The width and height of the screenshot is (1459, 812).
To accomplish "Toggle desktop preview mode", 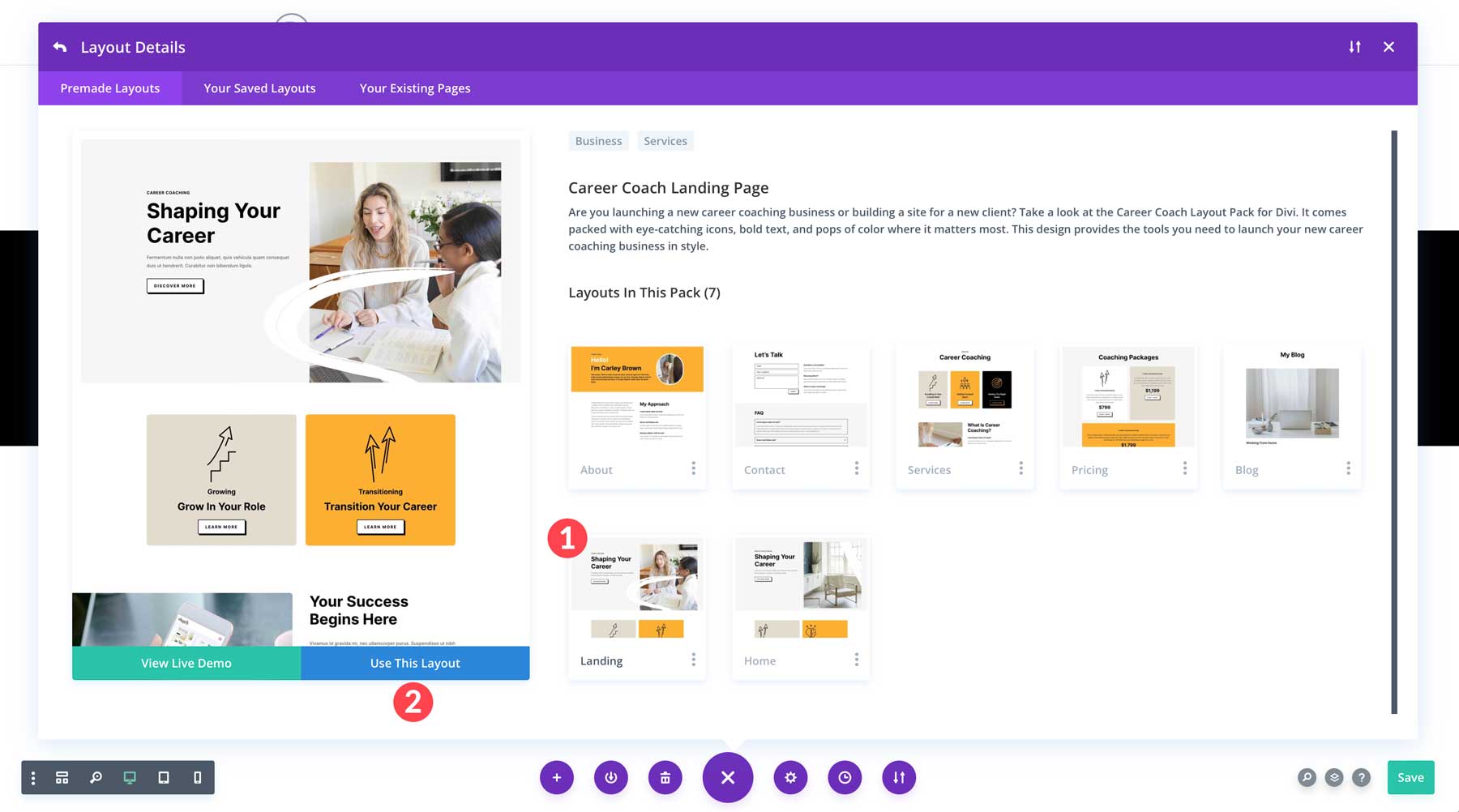I will coord(130,777).
